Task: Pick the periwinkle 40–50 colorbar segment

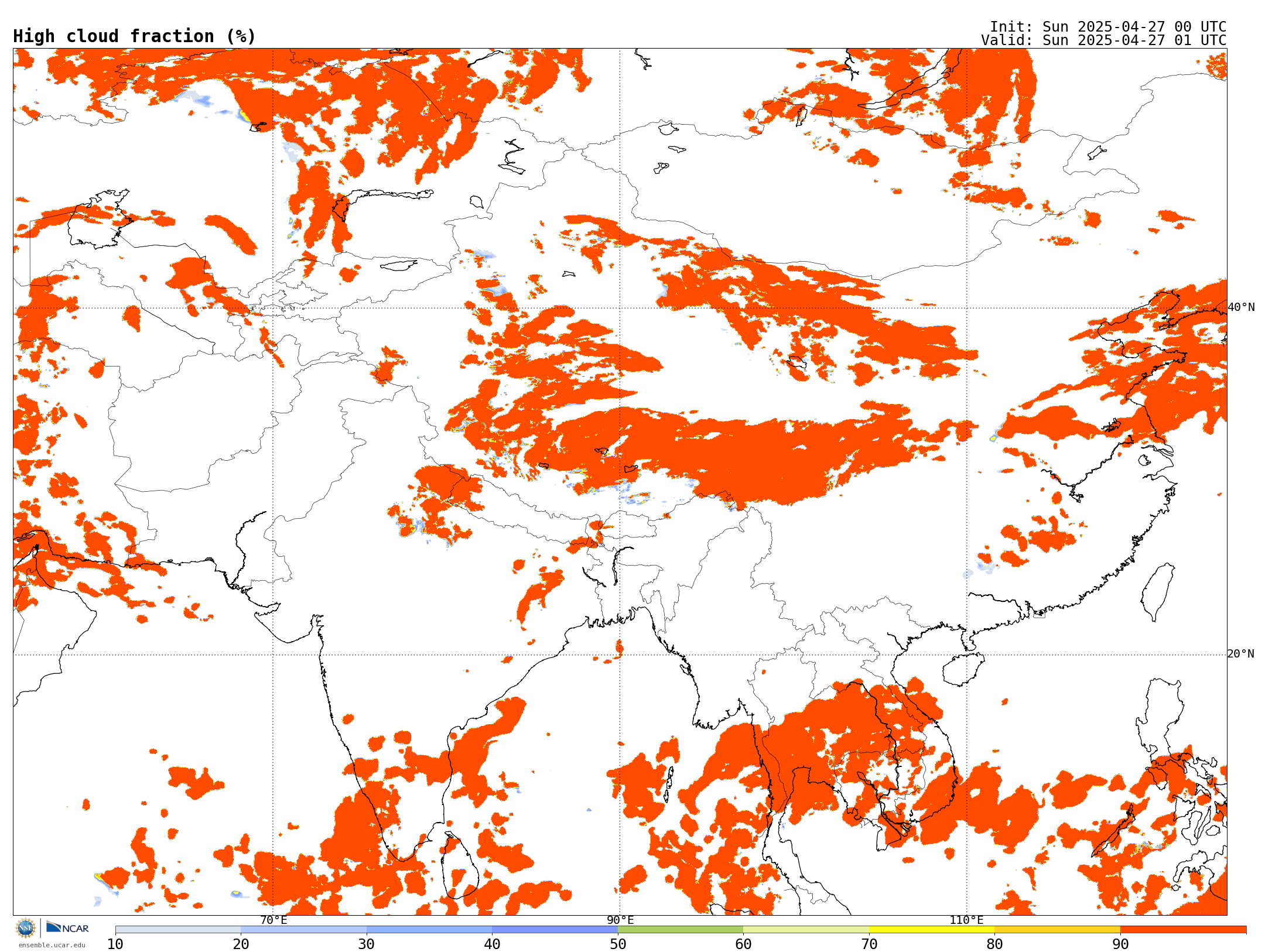Action: 555,930
